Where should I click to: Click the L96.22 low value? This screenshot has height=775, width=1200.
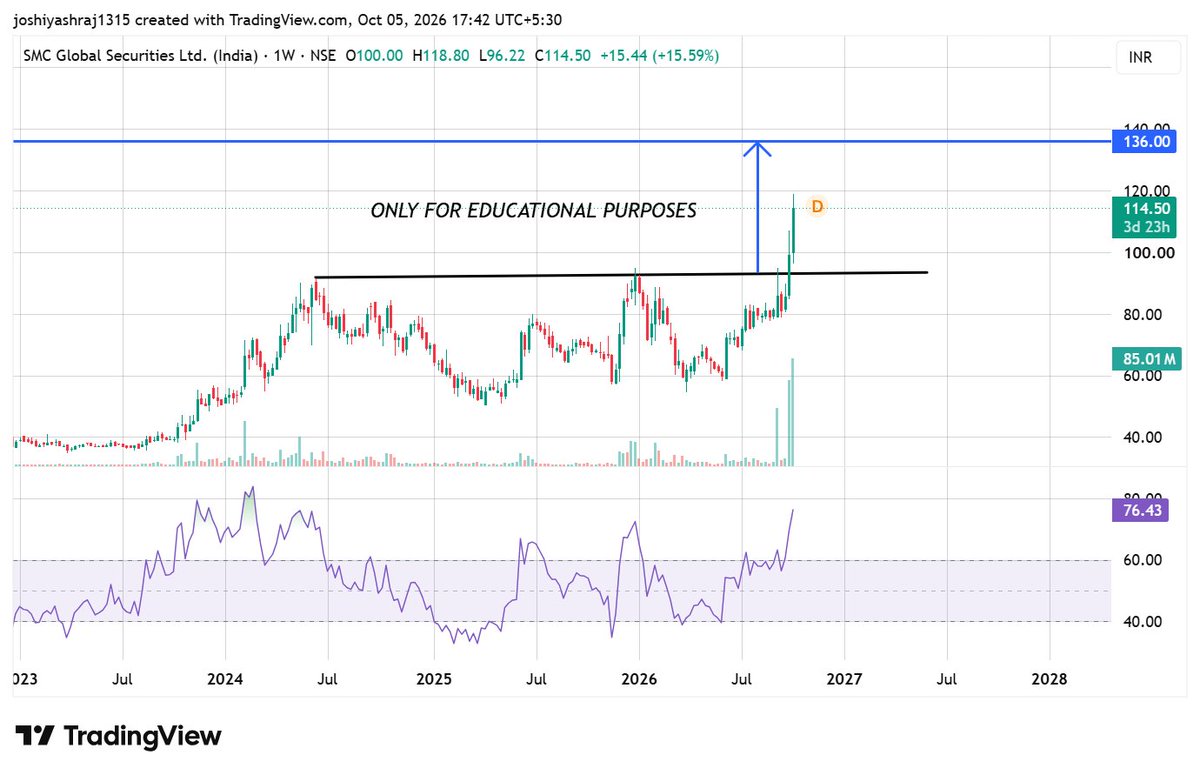[x=503, y=56]
